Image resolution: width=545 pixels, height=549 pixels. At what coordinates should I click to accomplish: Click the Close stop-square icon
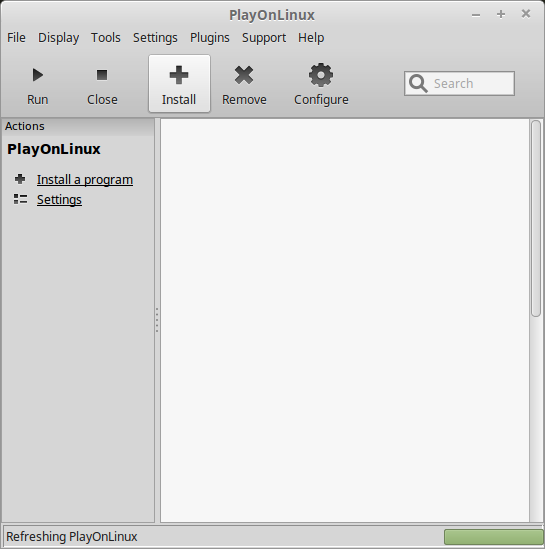(x=102, y=75)
